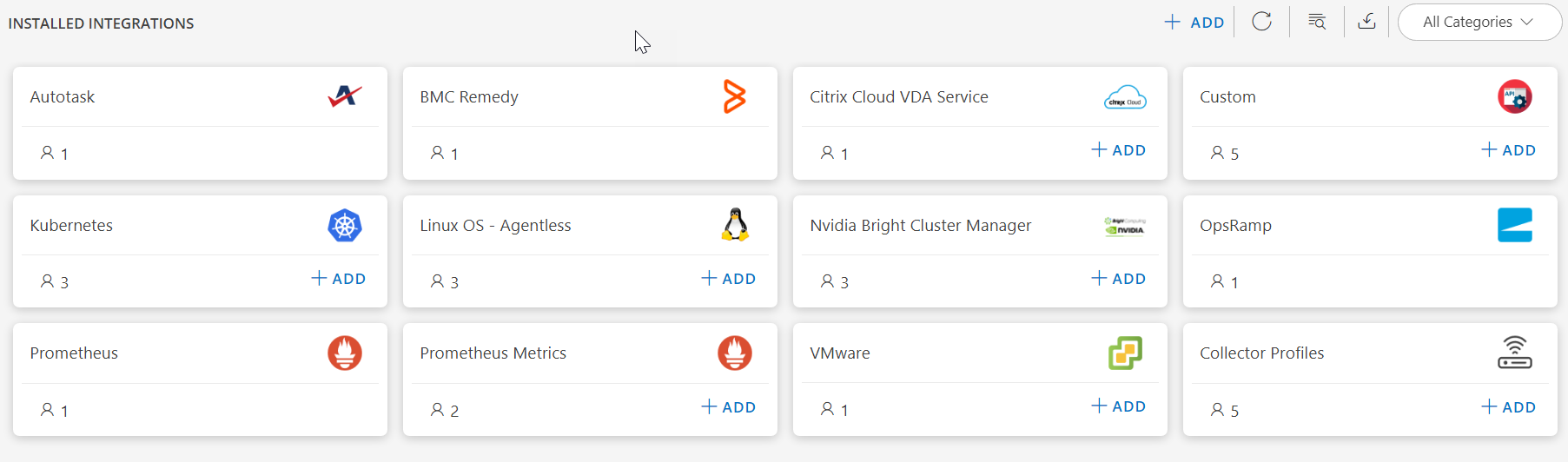Add a new Custom integration

(x=1509, y=150)
